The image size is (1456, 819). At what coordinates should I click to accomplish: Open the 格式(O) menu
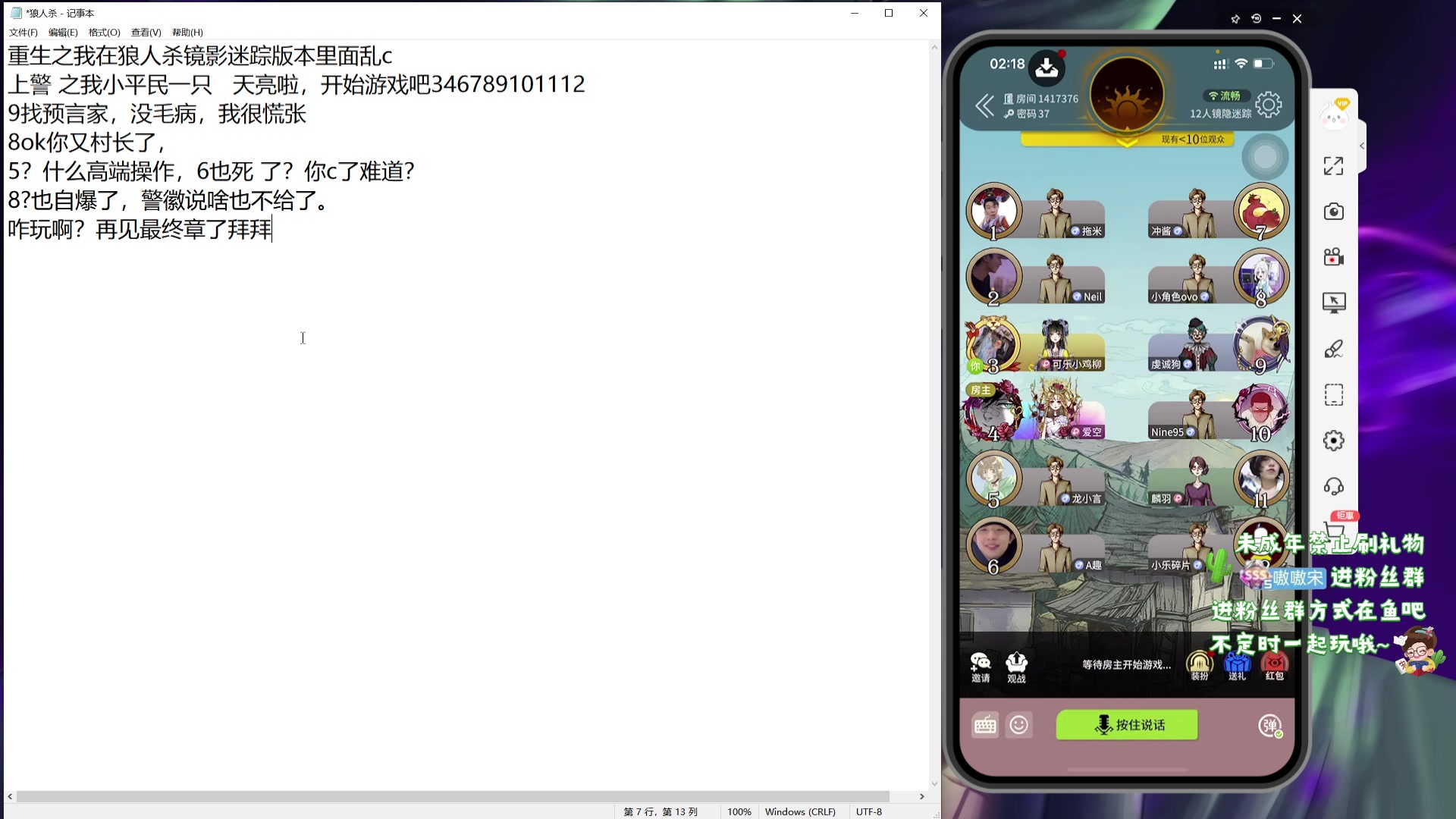(104, 33)
